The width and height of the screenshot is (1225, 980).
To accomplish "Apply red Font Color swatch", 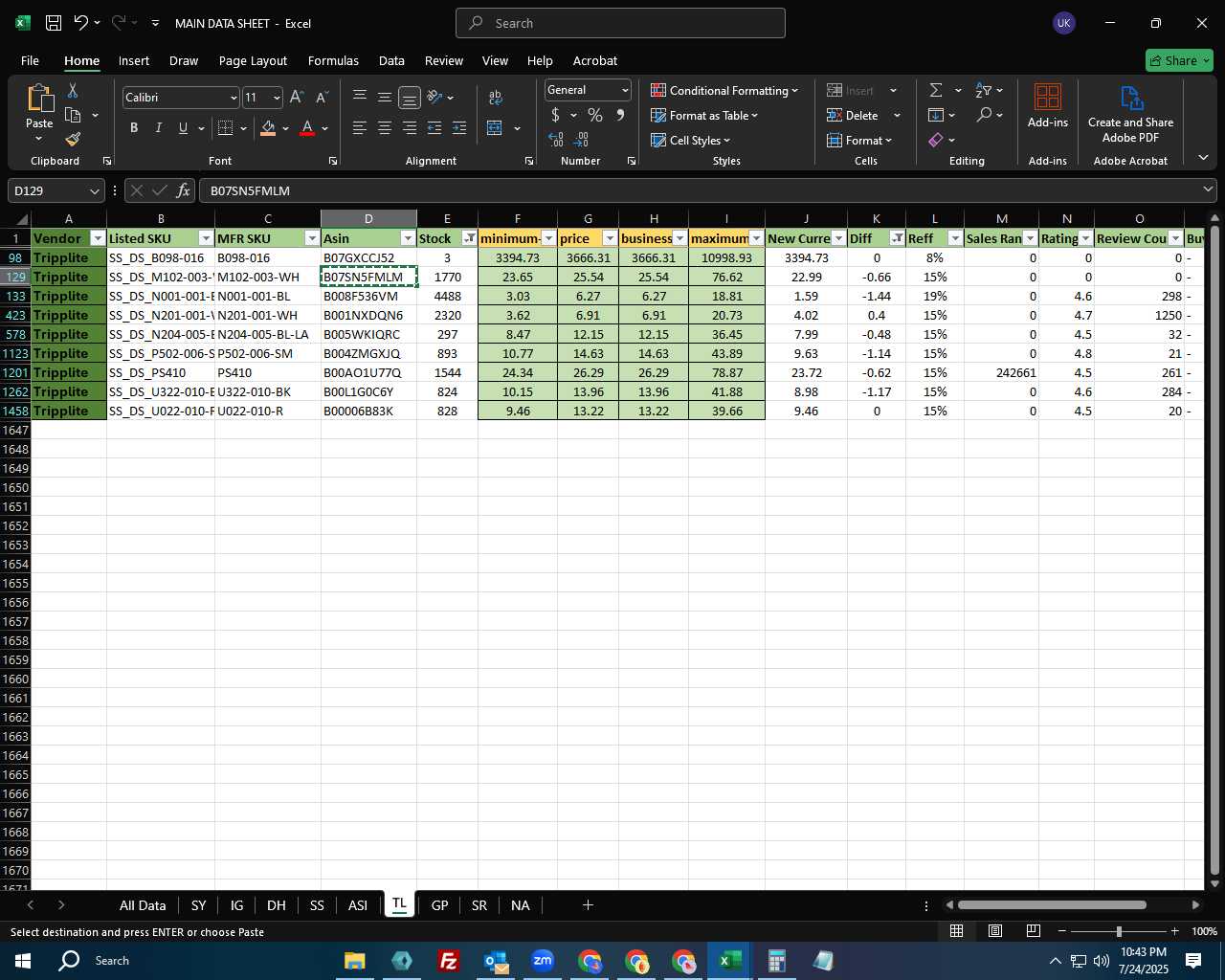I will pos(307,128).
